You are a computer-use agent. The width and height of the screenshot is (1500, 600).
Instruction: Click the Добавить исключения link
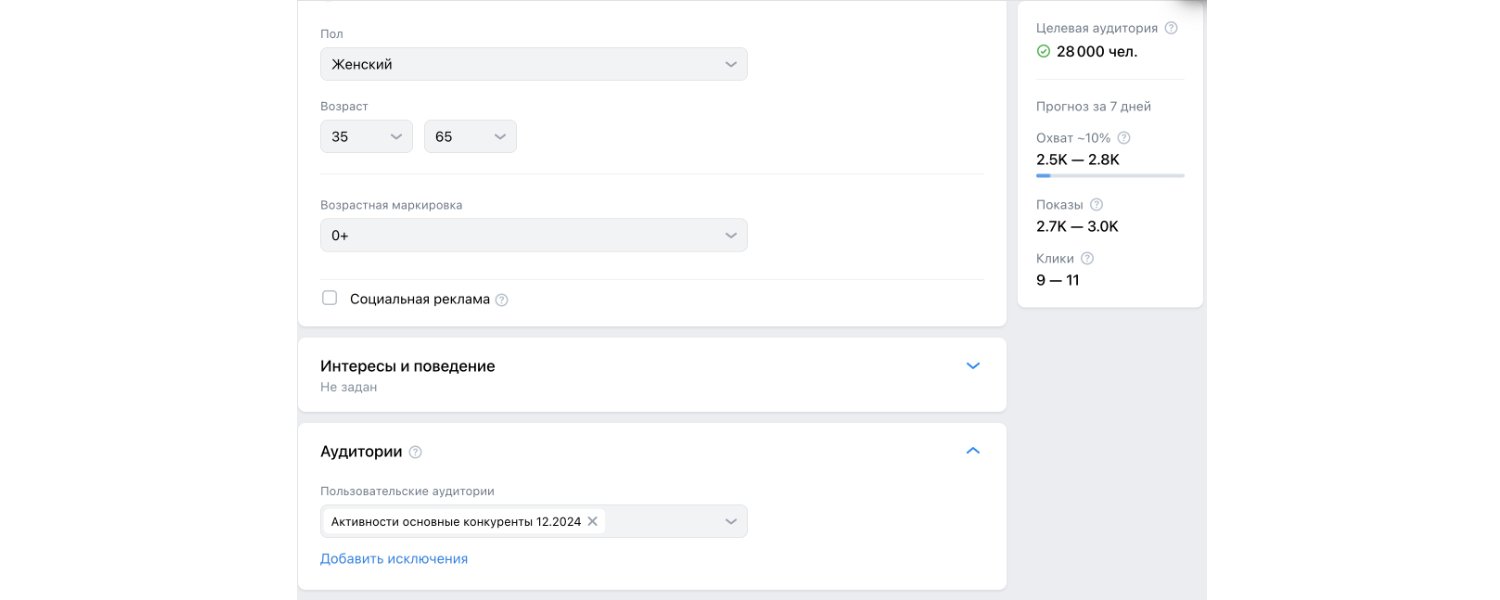pos(394,559)
